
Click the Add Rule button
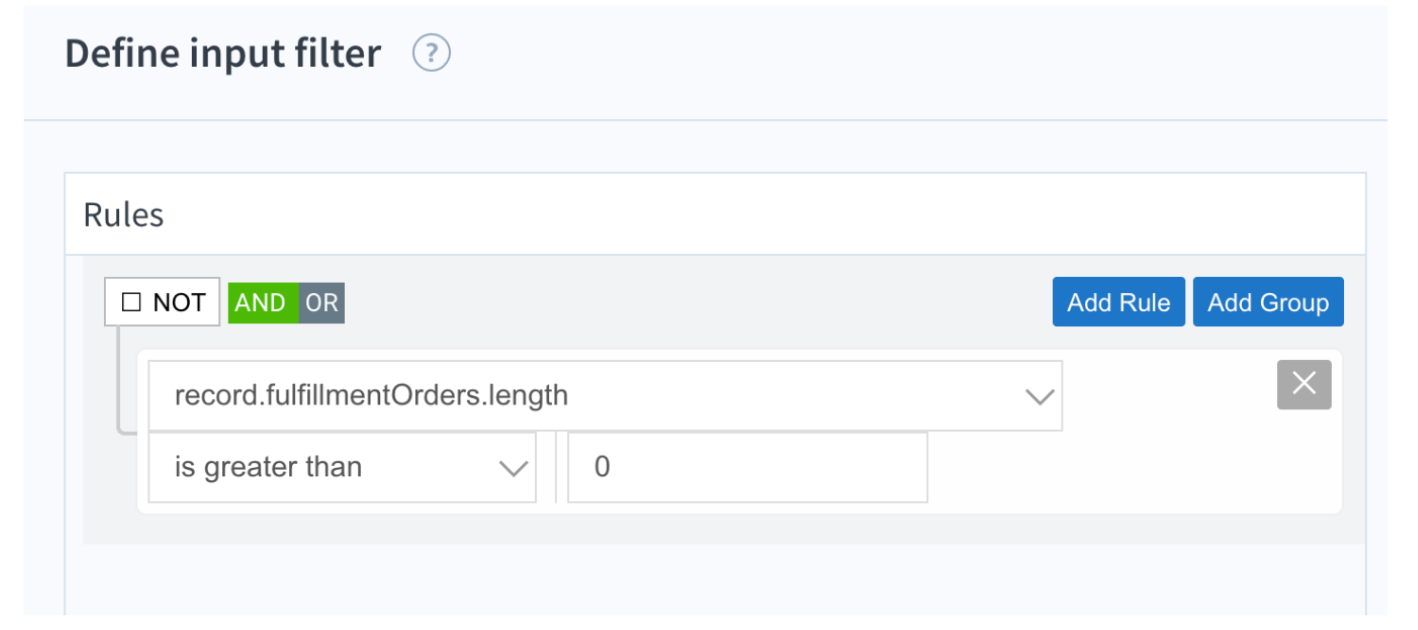pyautogui.click(x=1118, y=302)
